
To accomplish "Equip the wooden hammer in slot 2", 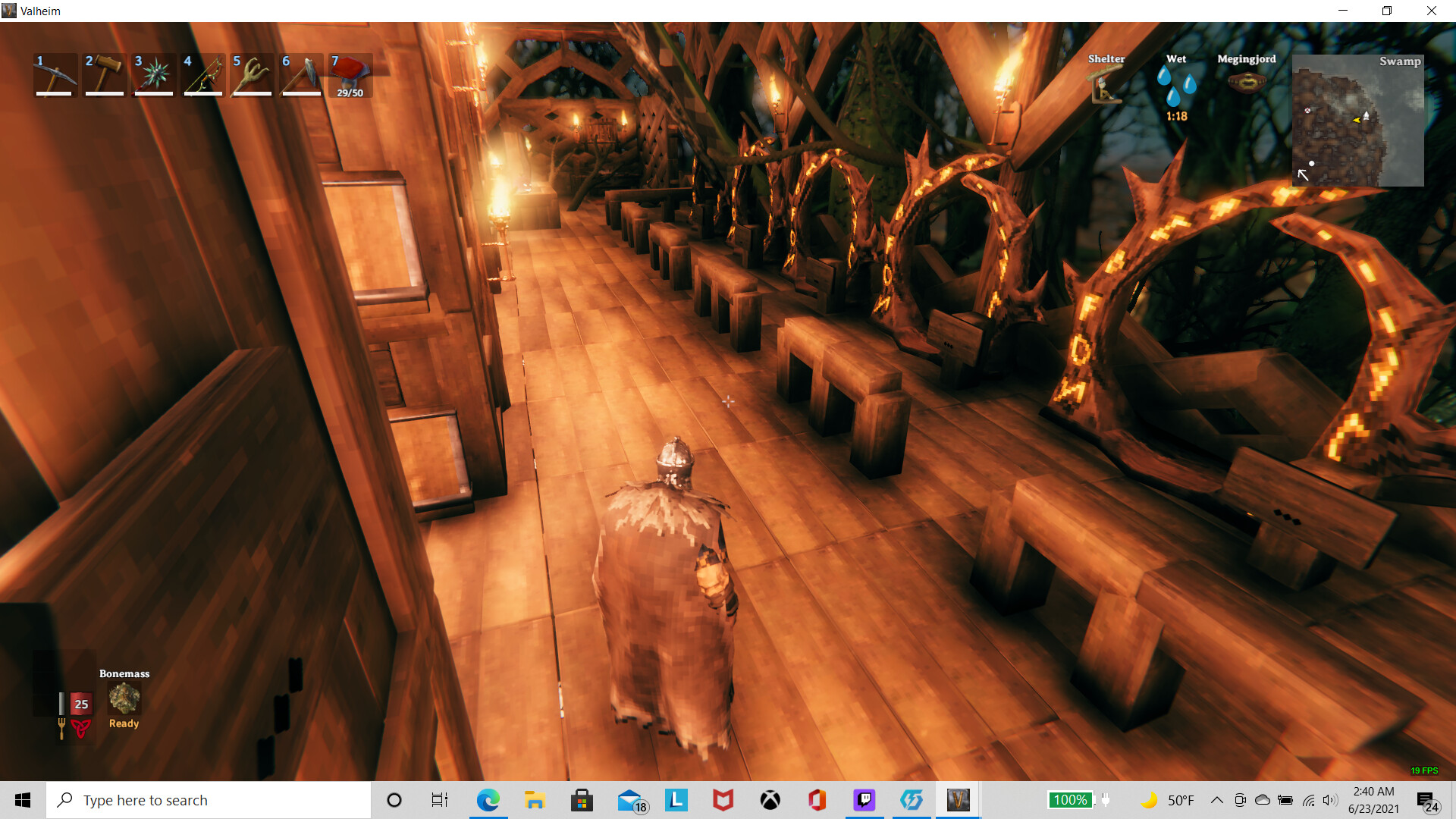I will pos(105,75).
